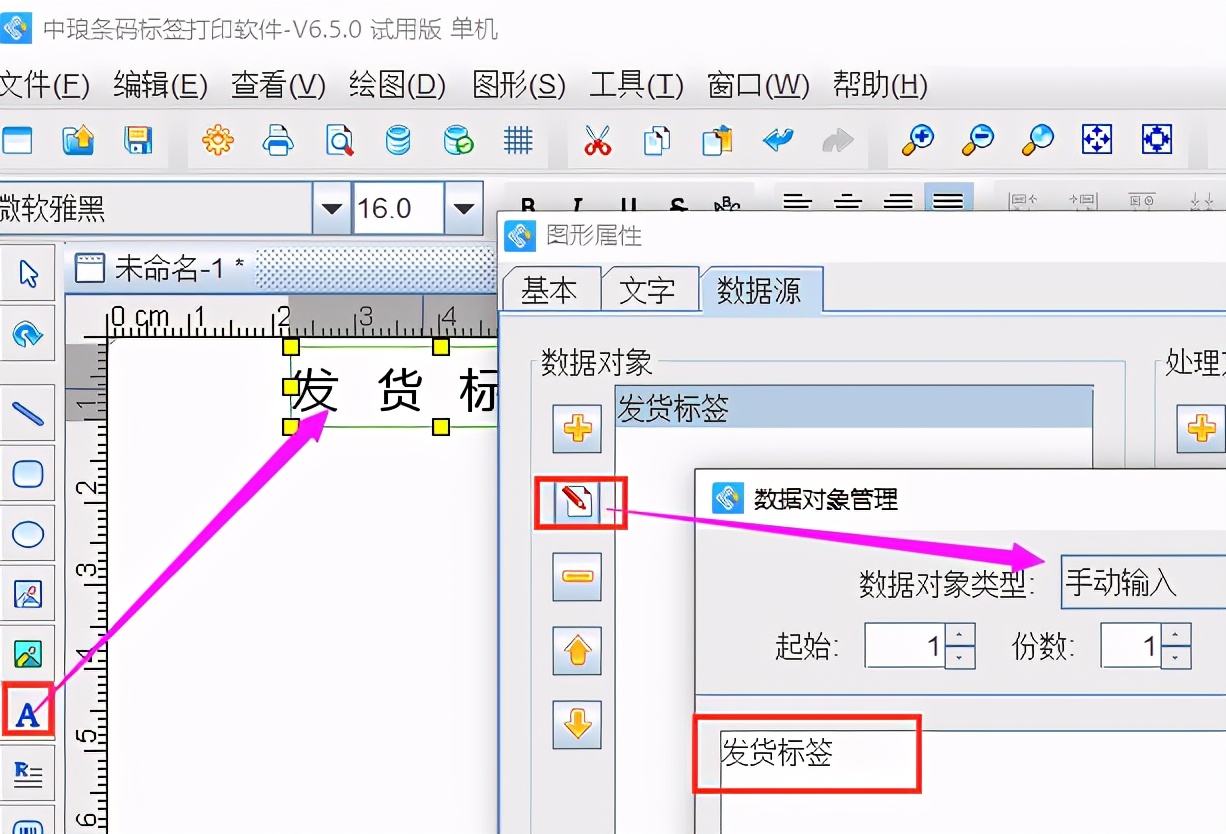Toggle justified text alignment
The image size is (1226, 834).
(x=948, y=201)
